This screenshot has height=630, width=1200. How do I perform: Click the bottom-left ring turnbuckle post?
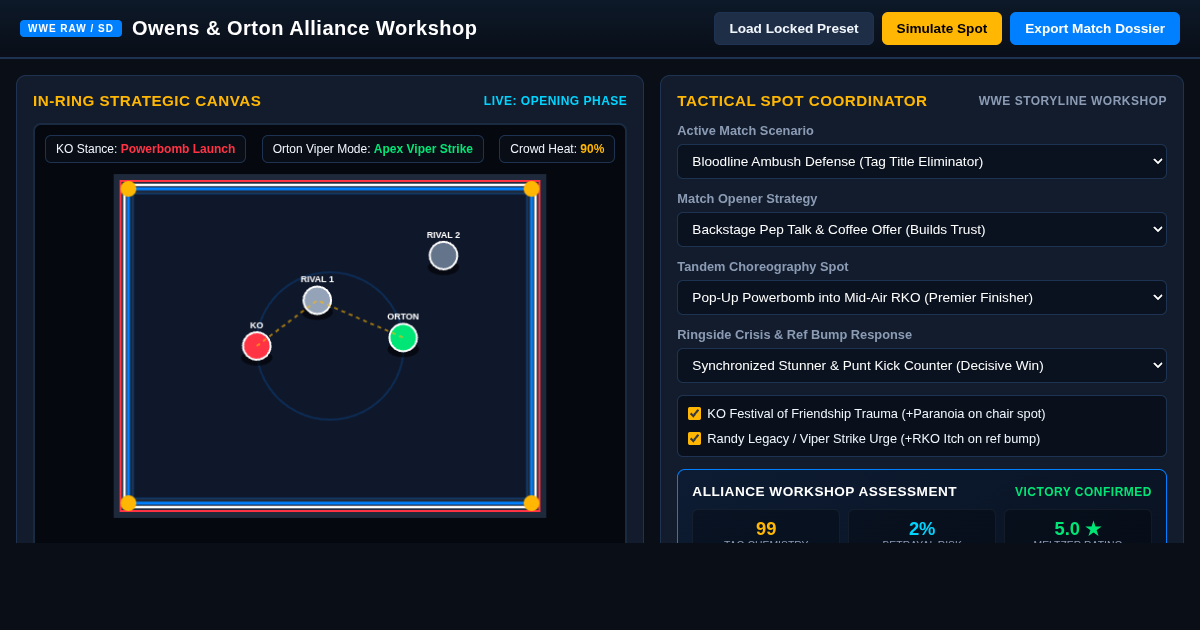pyautogui.click(x=128, y=503)
